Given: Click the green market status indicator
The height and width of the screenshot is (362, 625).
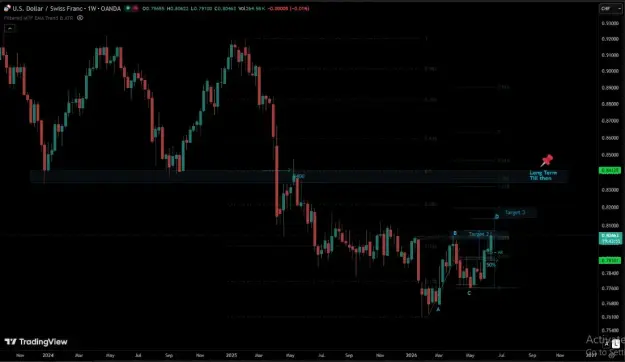Looking at the screenshot, I should pos(128,8).
